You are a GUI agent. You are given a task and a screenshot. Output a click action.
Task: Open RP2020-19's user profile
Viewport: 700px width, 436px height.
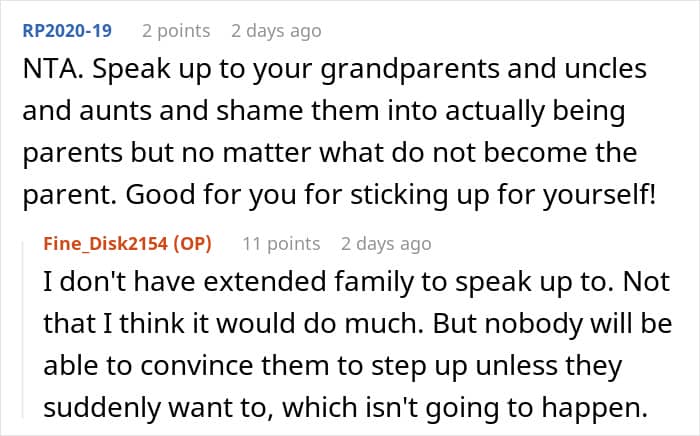coord(64,31)
